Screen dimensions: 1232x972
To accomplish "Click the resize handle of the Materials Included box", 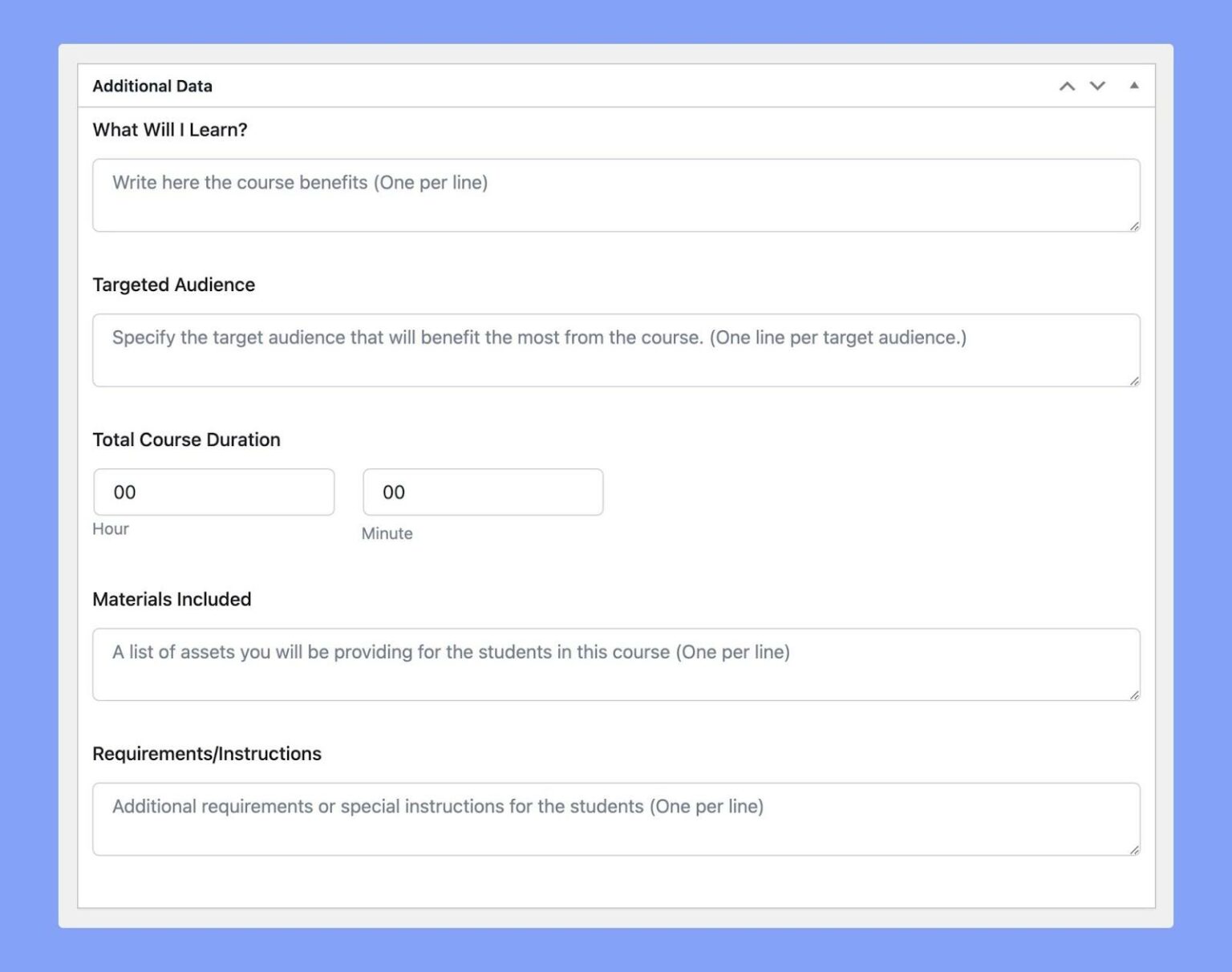I will (x=1136, y=696).
